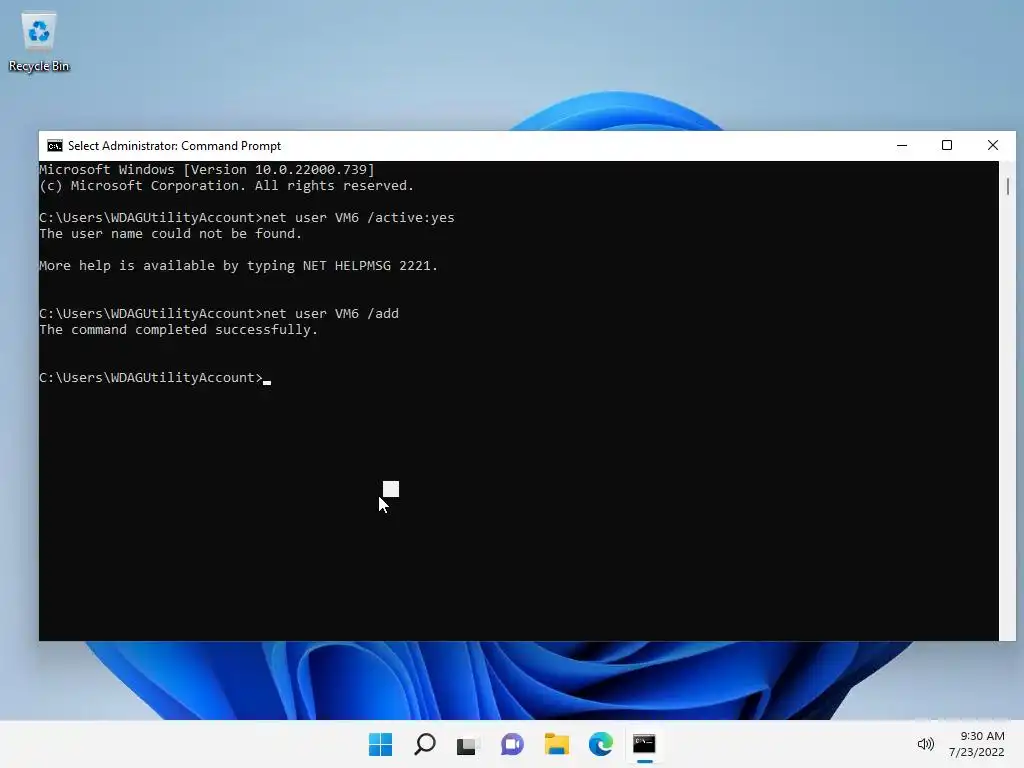The image size is (1024, 768).
Task: Maximize the Command Prompt window
Action: tap(947, 146)
